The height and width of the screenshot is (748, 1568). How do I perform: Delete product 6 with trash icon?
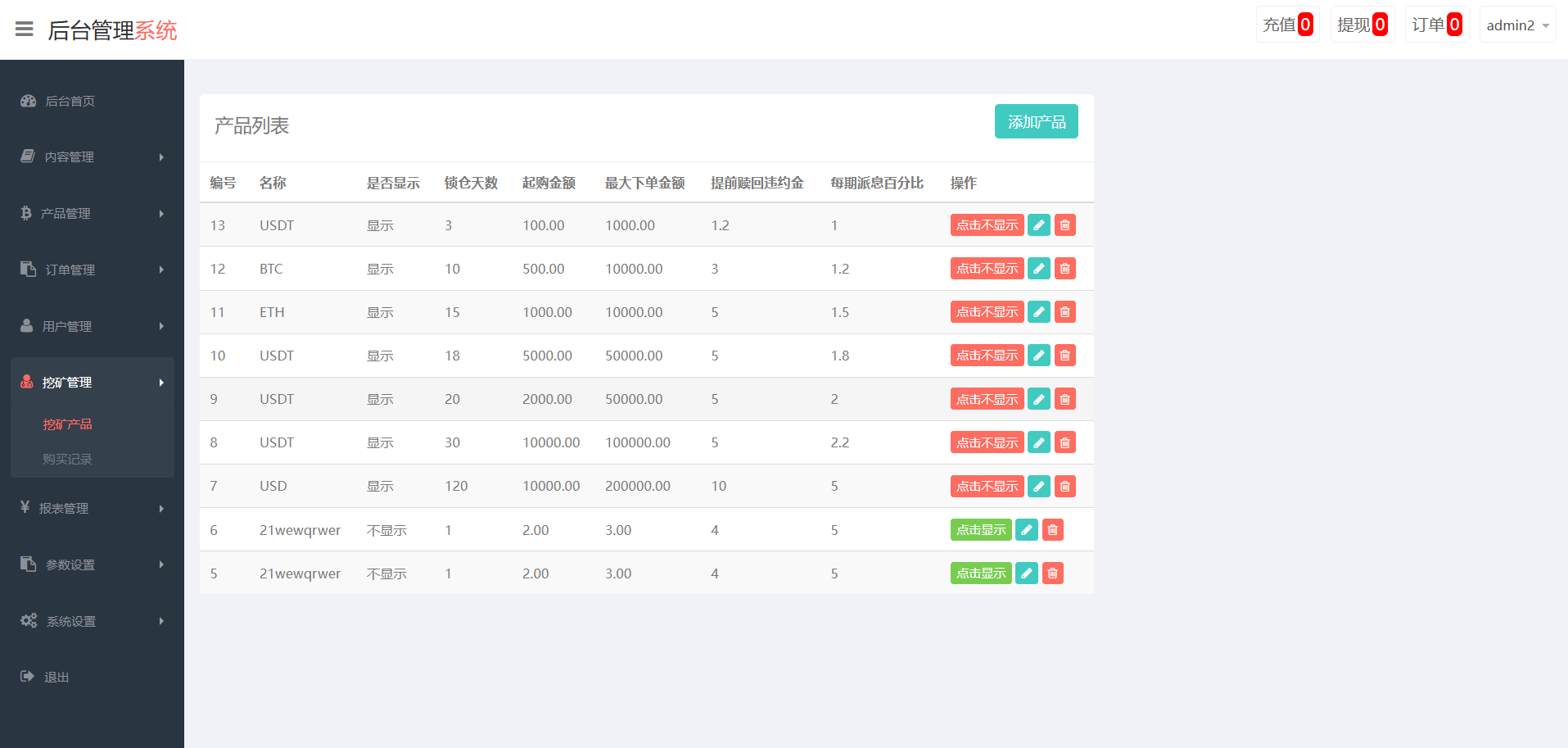point(1052,529)
